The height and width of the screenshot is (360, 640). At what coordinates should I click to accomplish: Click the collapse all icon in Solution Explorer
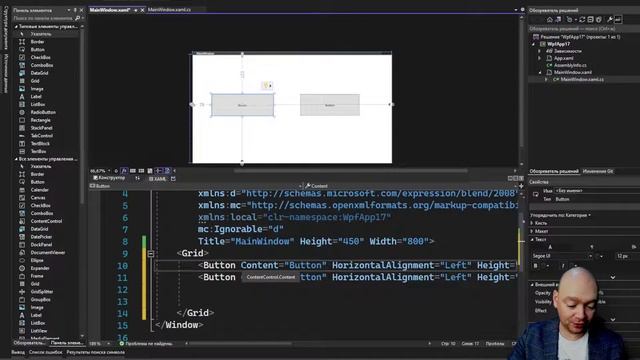point(591,19)
